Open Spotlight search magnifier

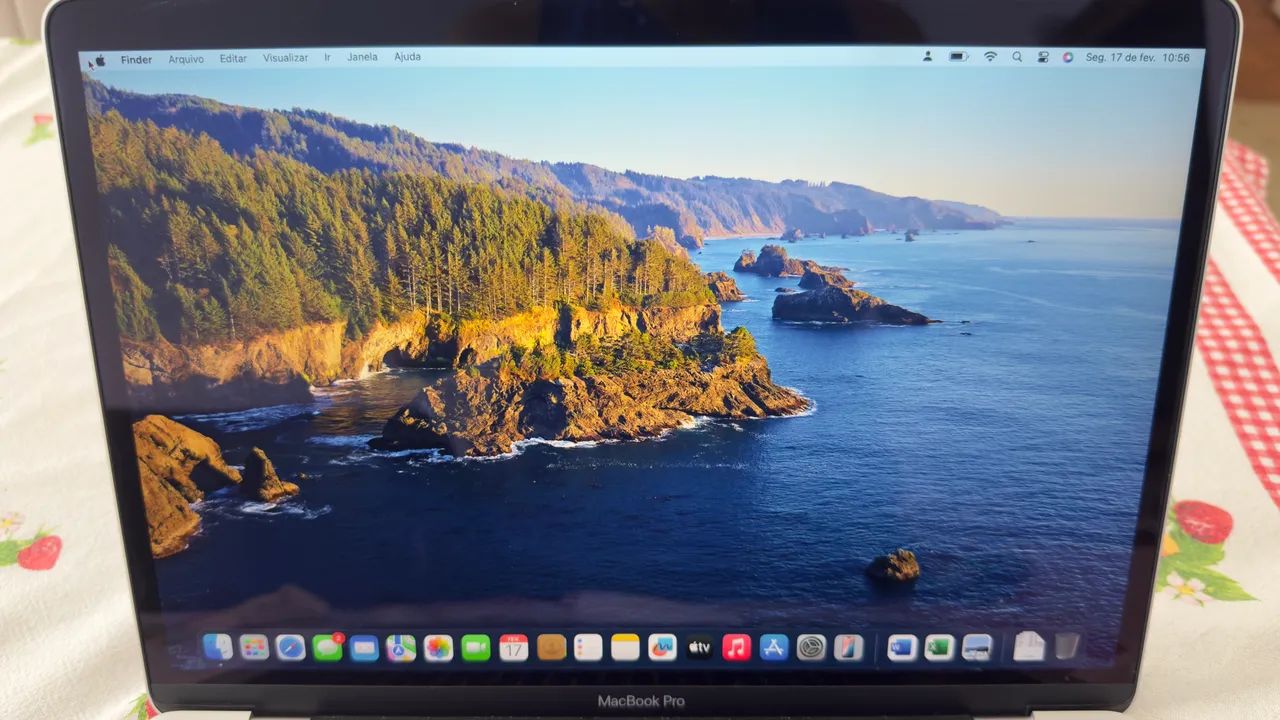1017,57
